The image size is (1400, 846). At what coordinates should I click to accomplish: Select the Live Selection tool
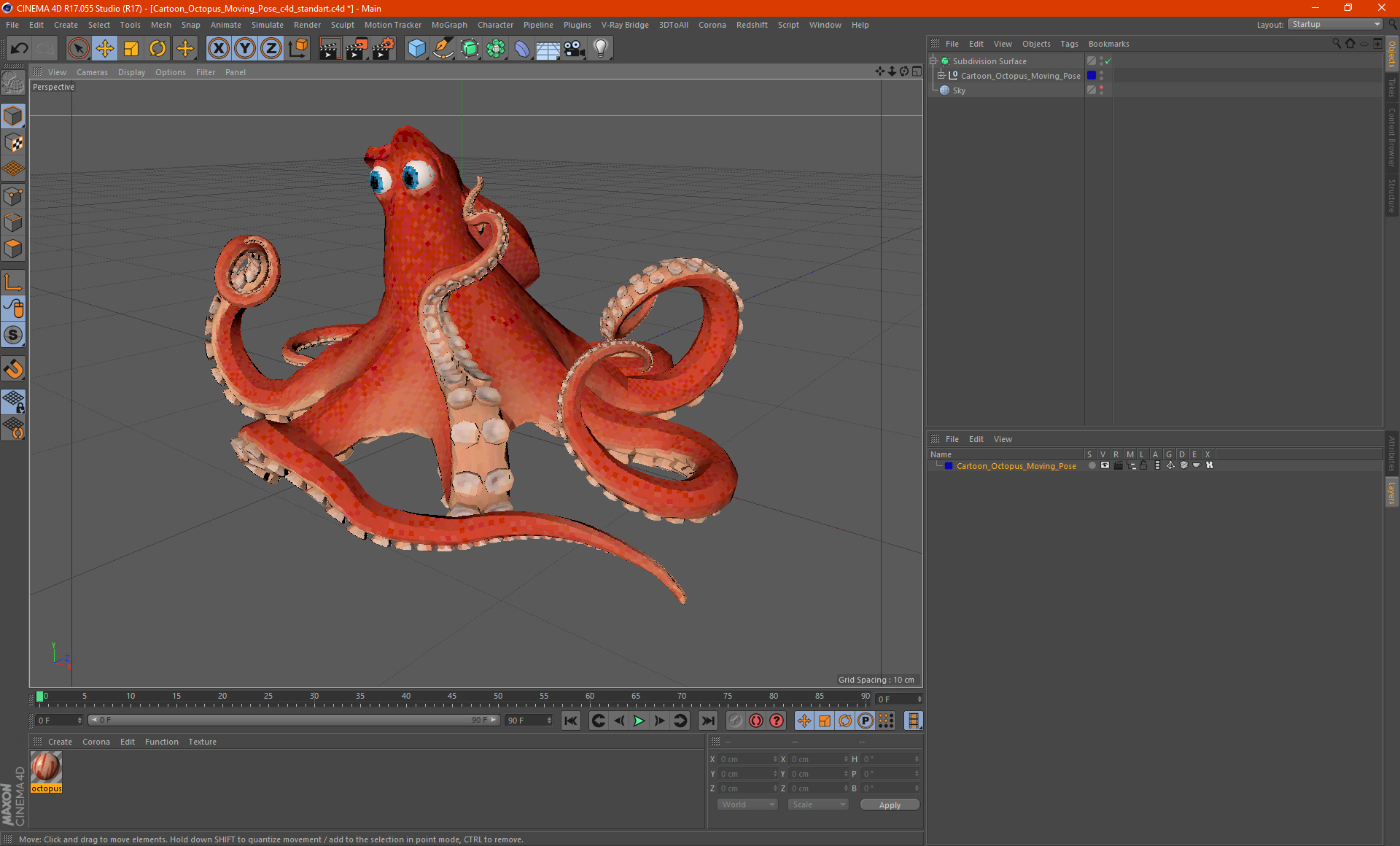click(78, 49)
